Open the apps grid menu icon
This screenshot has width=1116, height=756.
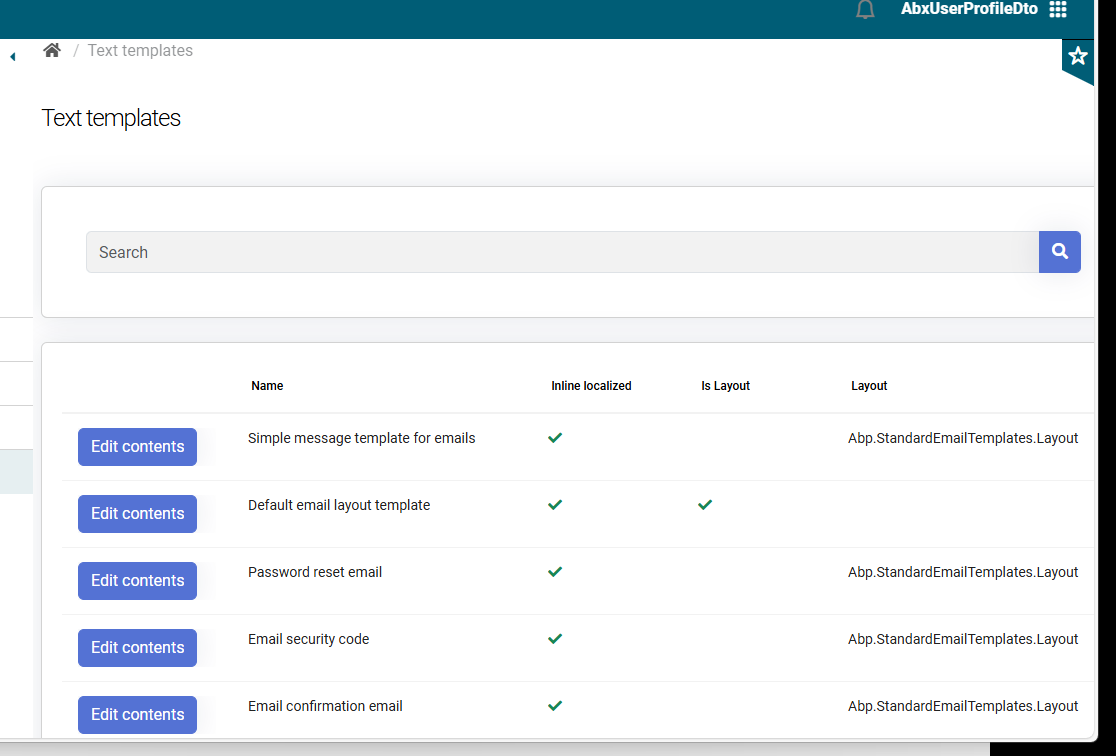tap(1058, 9)
